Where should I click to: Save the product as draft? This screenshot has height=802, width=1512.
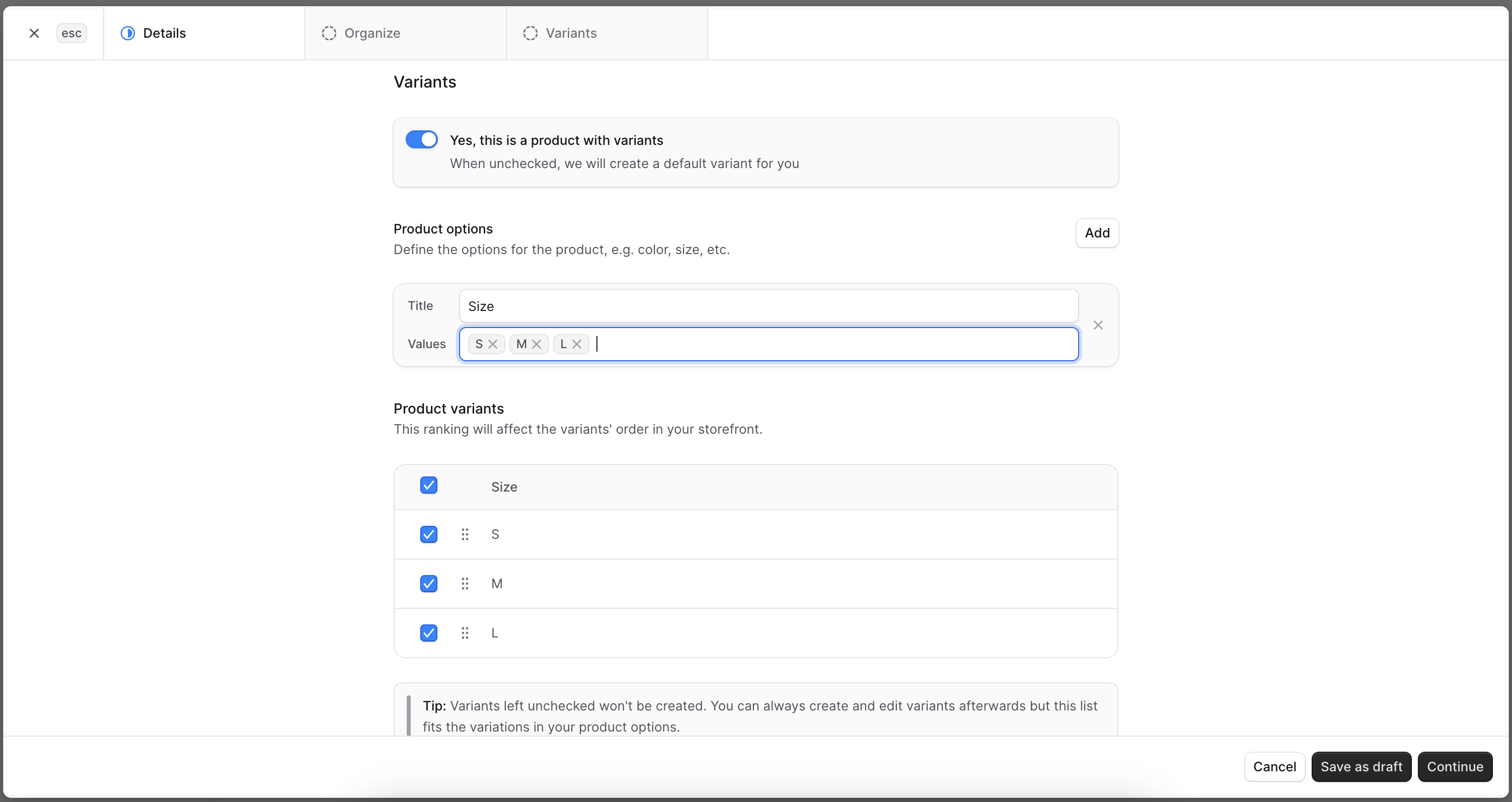pos(1361,766)
